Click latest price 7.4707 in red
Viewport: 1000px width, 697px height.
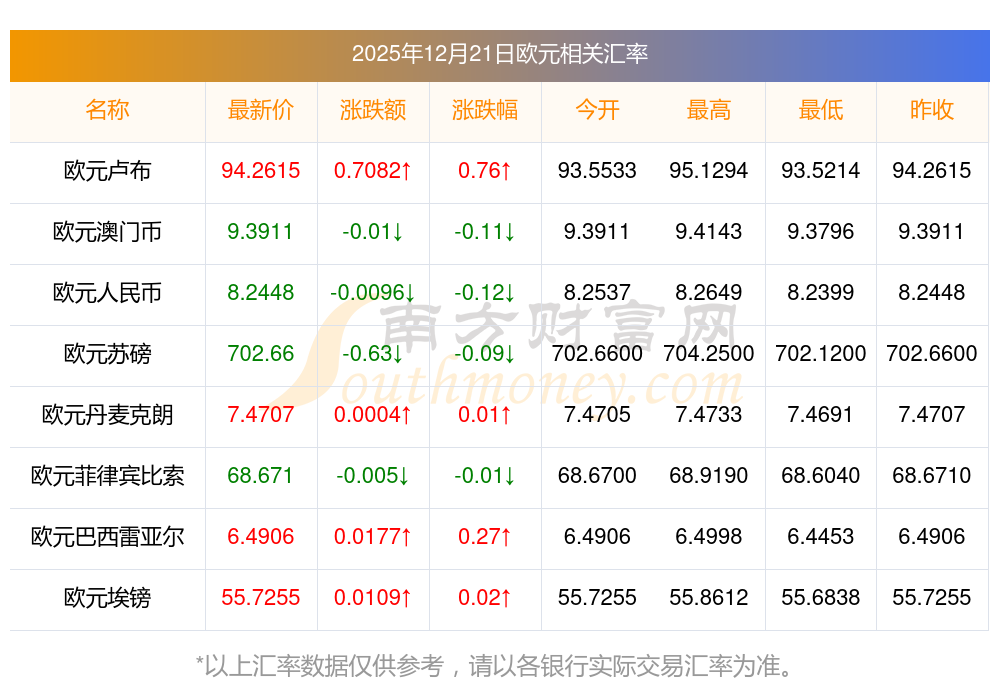click(261, 415)
